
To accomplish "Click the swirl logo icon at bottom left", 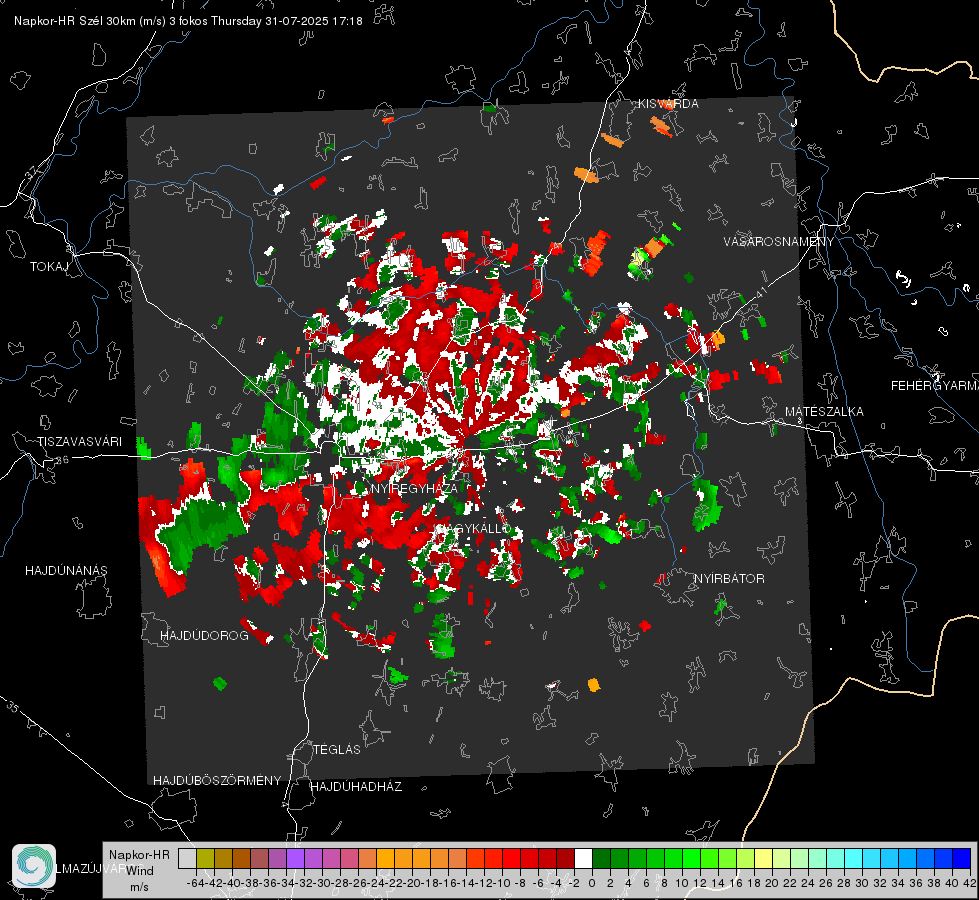I will (x=34, y=866).
